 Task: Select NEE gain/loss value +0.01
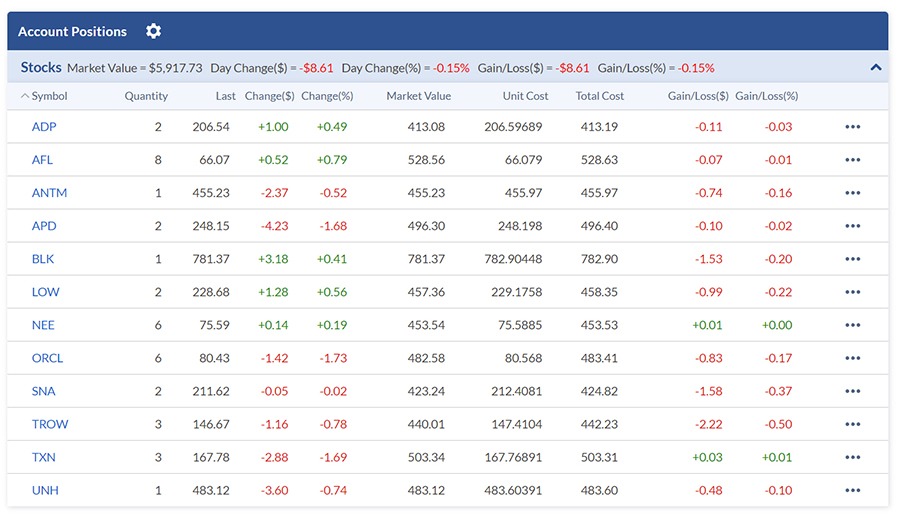pyautogui.click(x=707, y=325)
